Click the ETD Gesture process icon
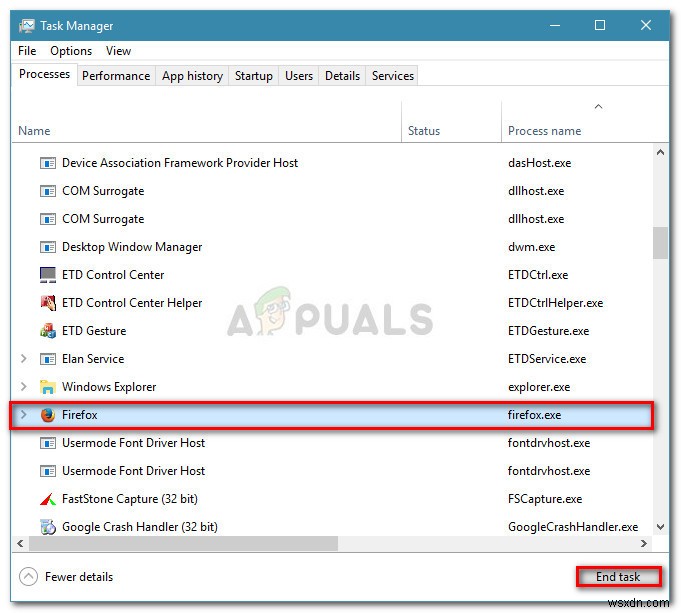This screenshot has width=681, height=613. pyautogui.click(x=48, y=331)
